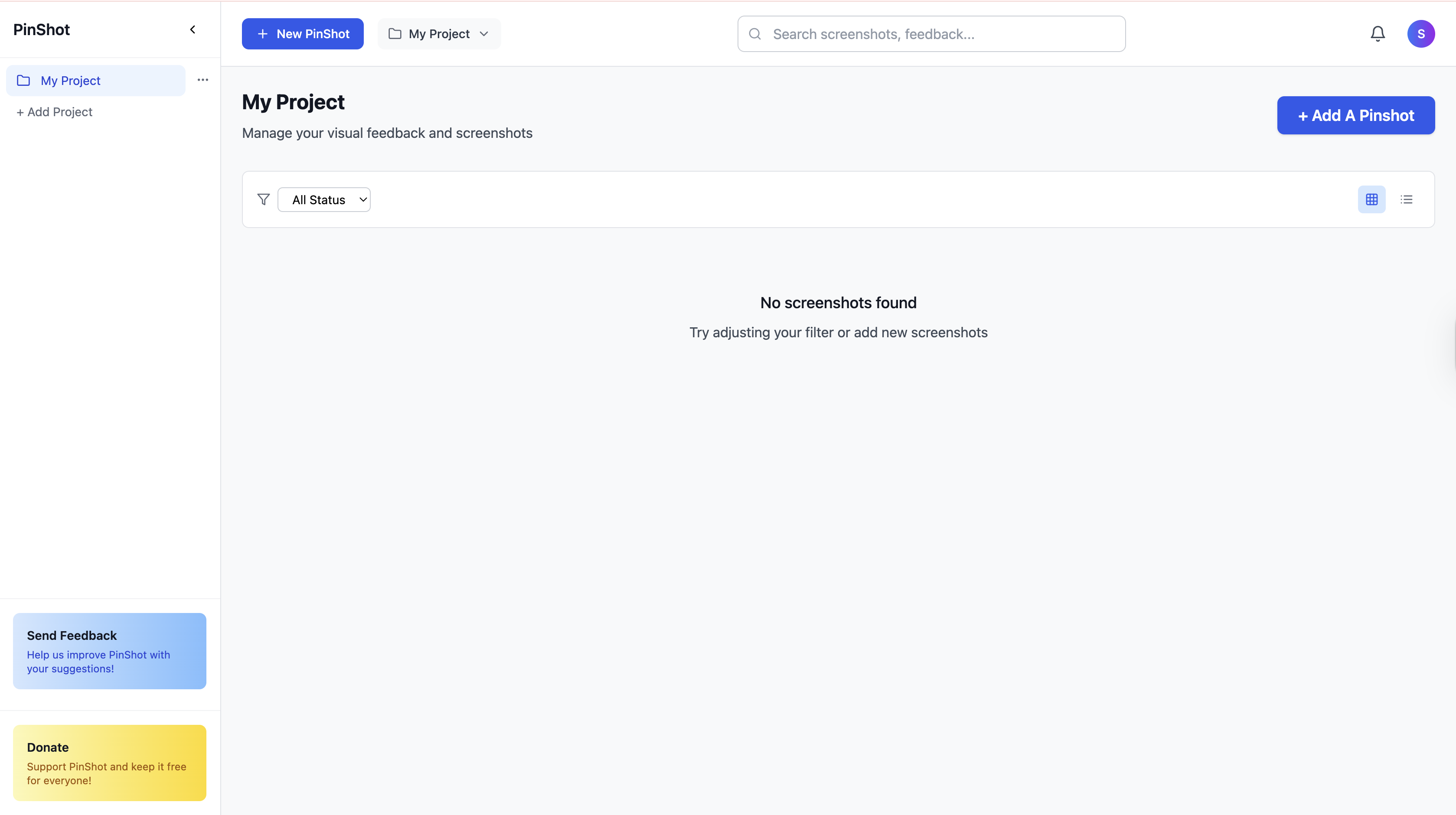Switch to list view

[x=1406, y=199]
